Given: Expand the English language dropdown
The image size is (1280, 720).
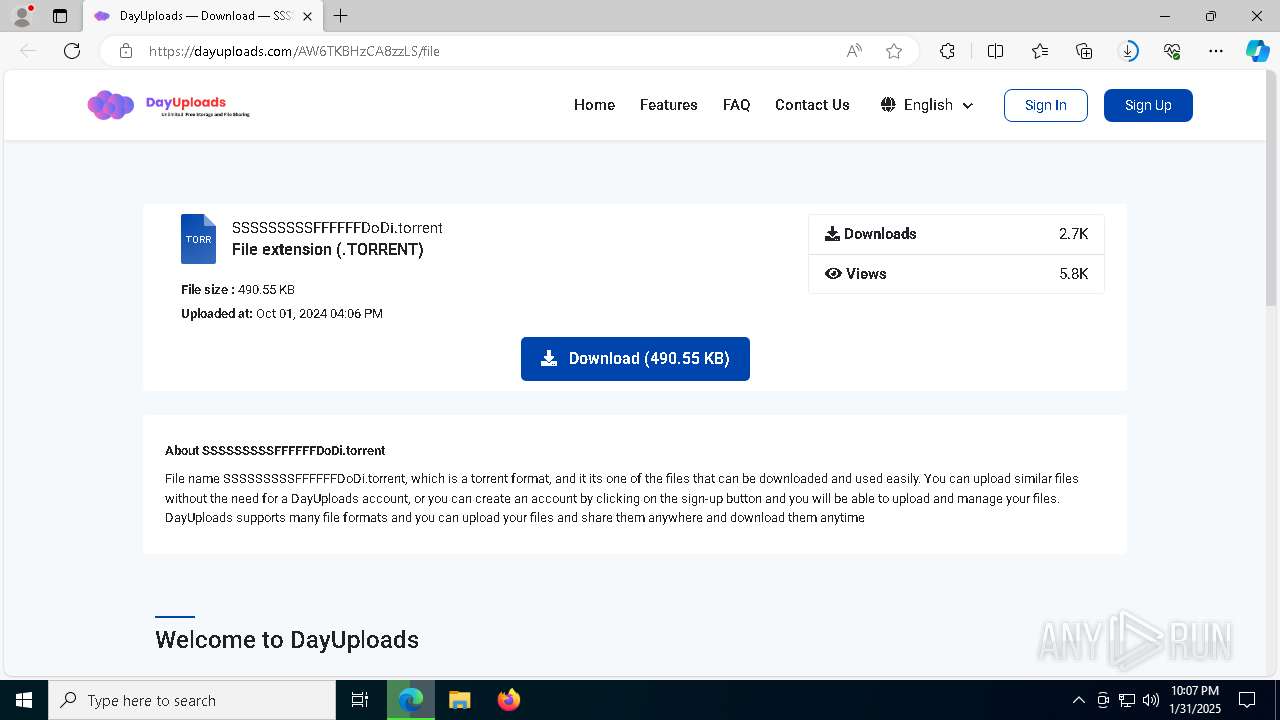Looking at the screenshot, I should tap(927, 105).
